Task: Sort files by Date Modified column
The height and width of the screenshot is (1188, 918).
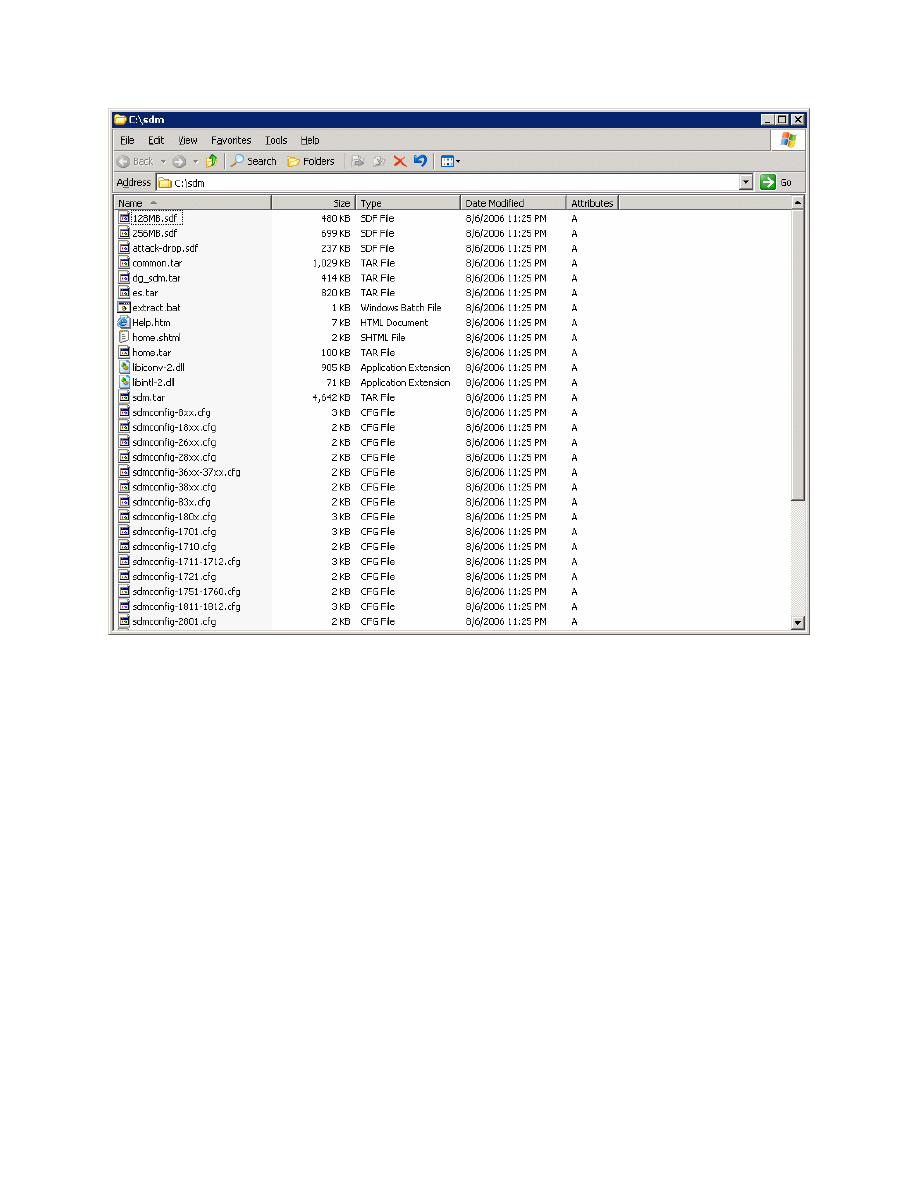Action: (512, 203)
